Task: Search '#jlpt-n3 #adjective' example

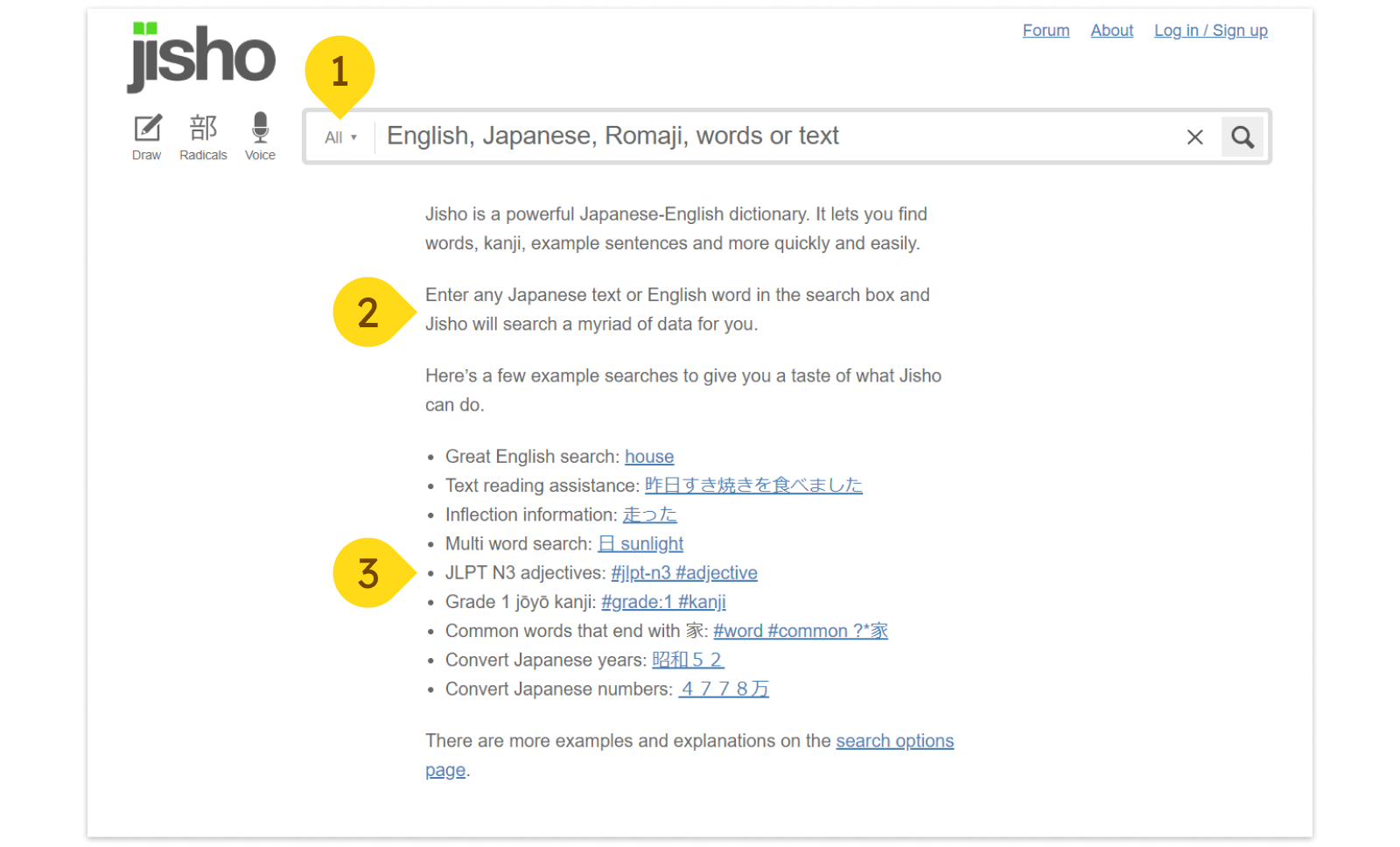Action: (x=684, y=573)
